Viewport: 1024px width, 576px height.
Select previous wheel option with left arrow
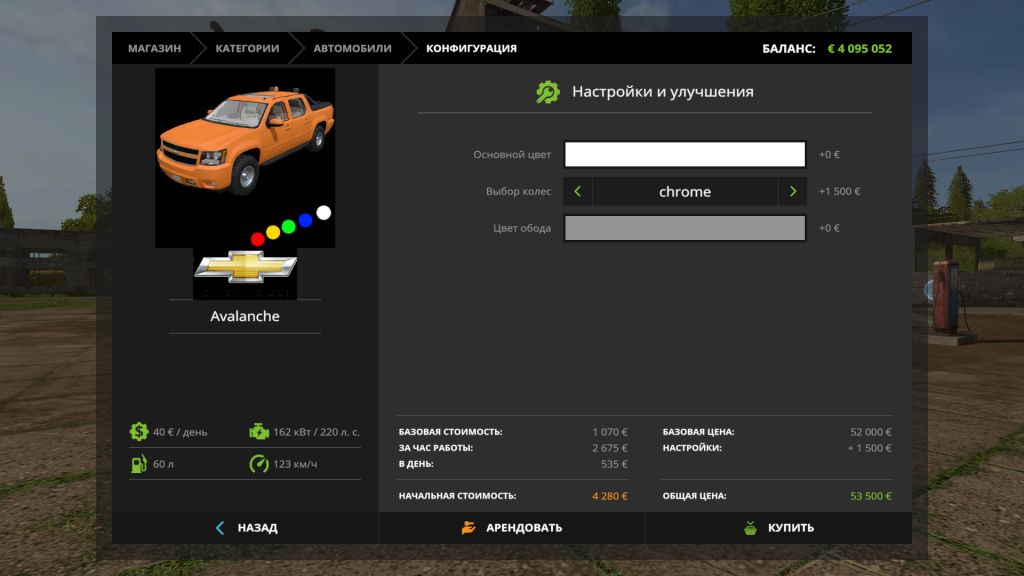point(578,191)
